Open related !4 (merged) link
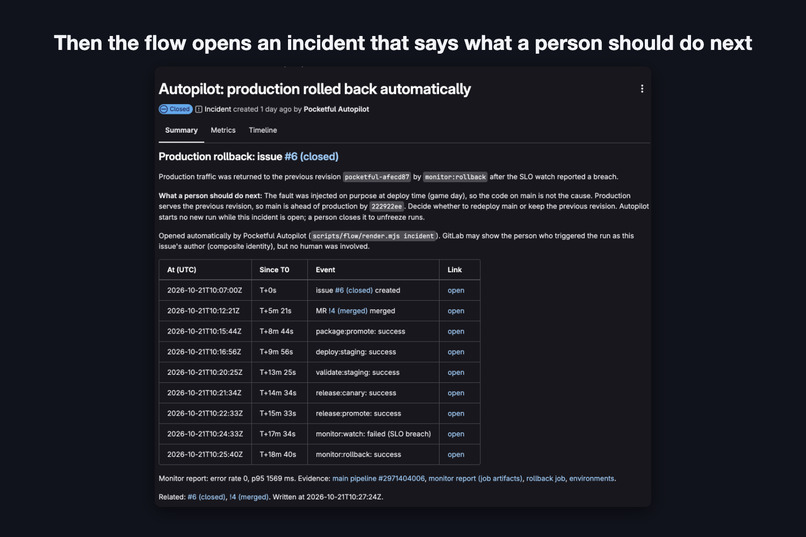Screen dimensions: 806x537 tap(249, 497)
